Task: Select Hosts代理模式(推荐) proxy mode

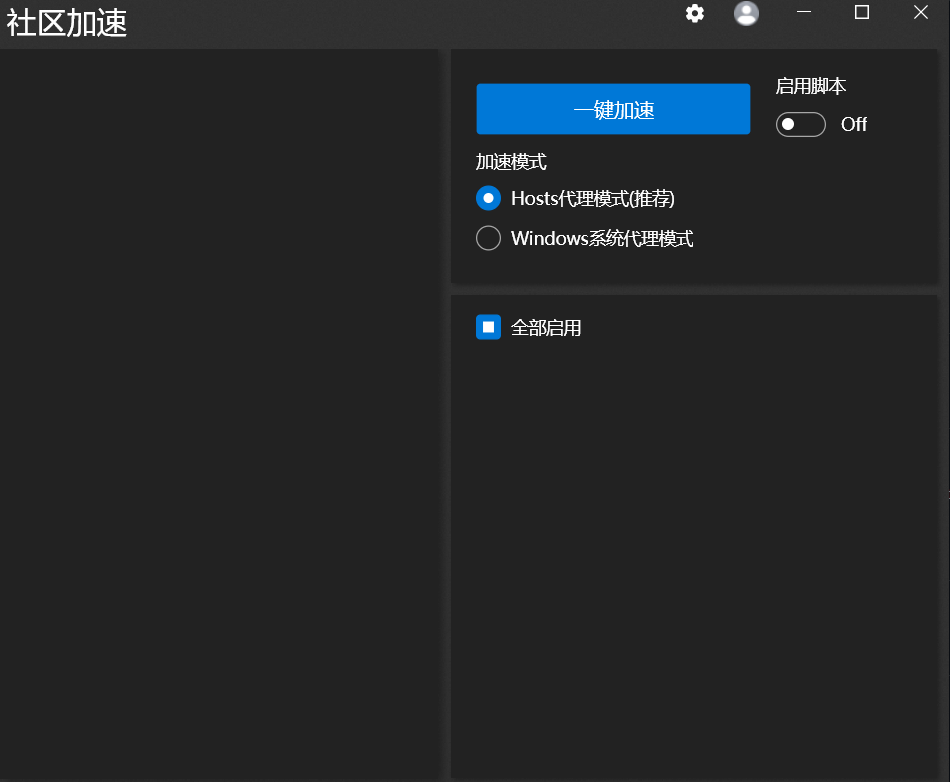Action: (488, 197)
